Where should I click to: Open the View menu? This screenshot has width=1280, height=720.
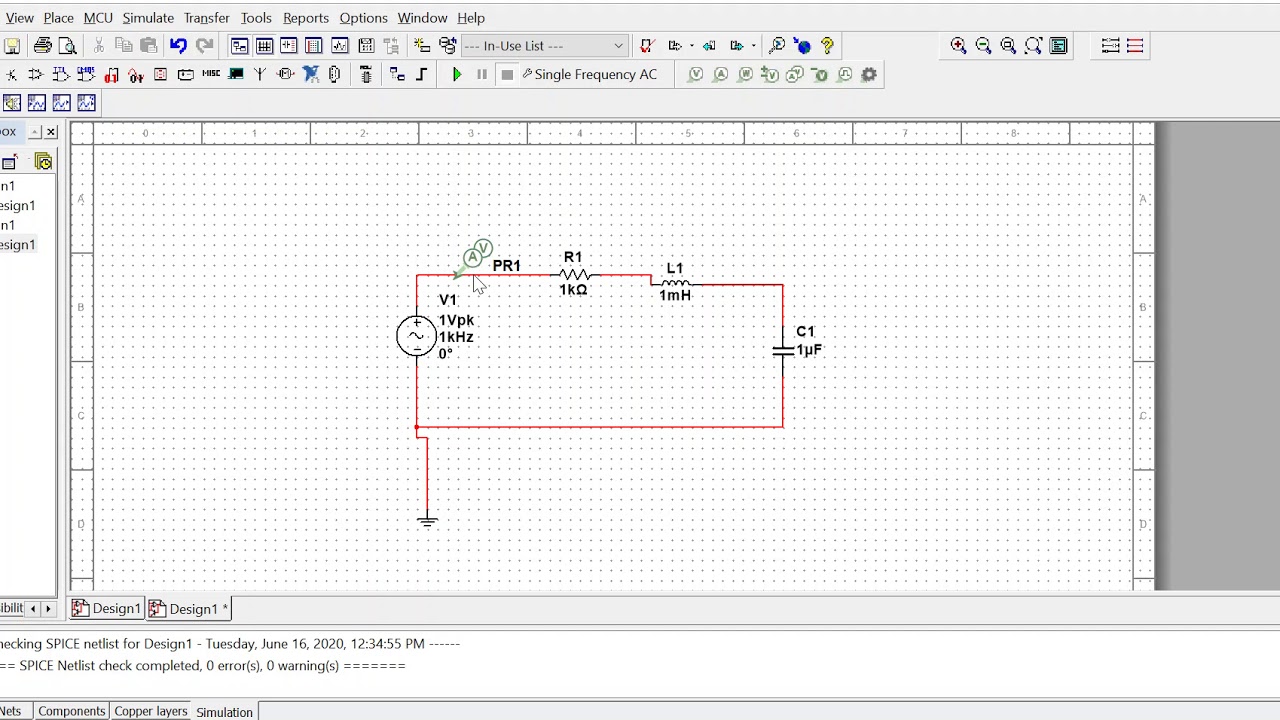(19, 18)
